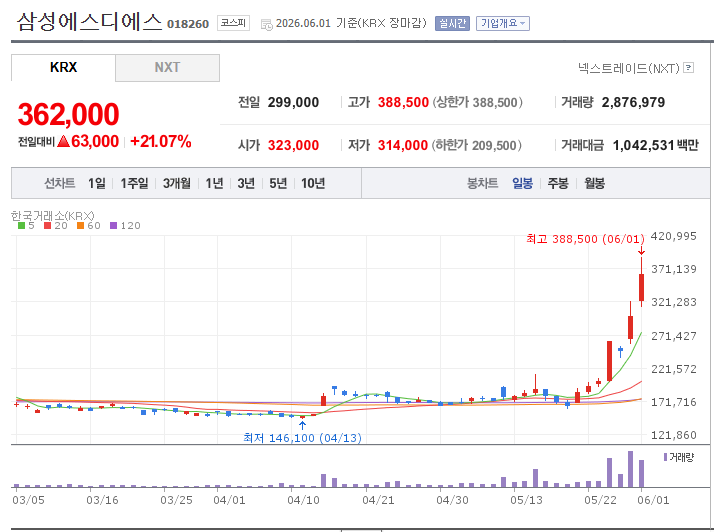Click the 봉차트 label

482,183
